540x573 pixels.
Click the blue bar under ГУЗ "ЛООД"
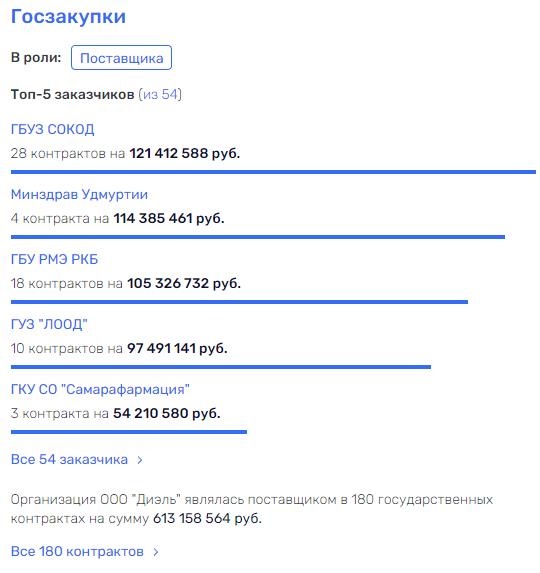[221, 367]
